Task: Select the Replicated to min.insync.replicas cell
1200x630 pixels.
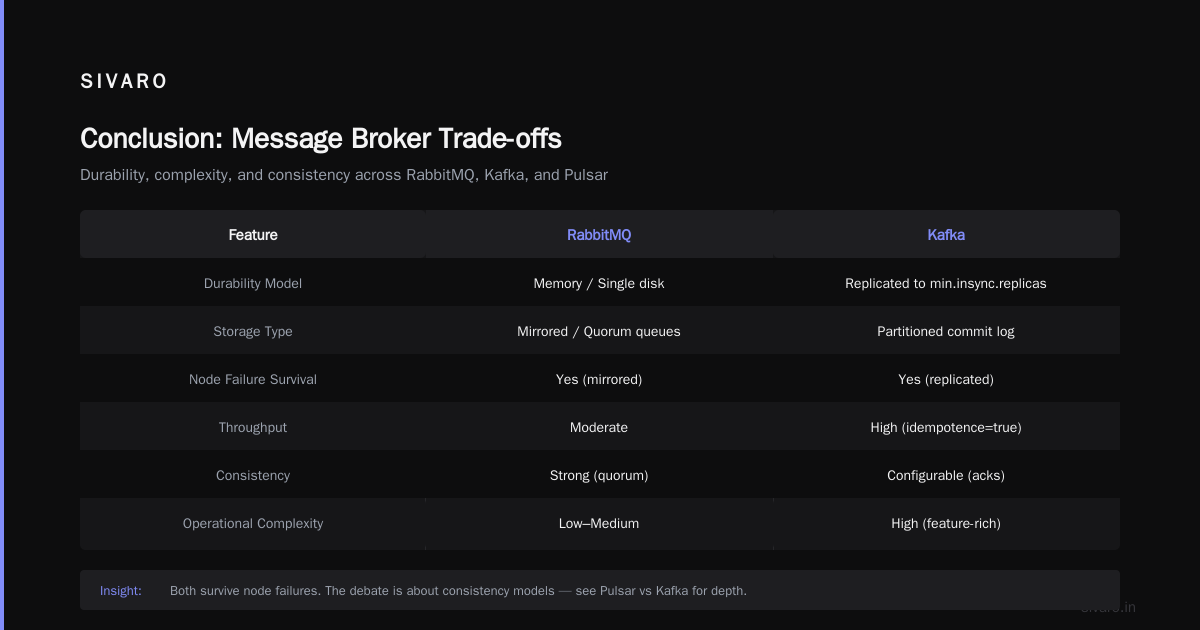Action: [x=946, y=283]
